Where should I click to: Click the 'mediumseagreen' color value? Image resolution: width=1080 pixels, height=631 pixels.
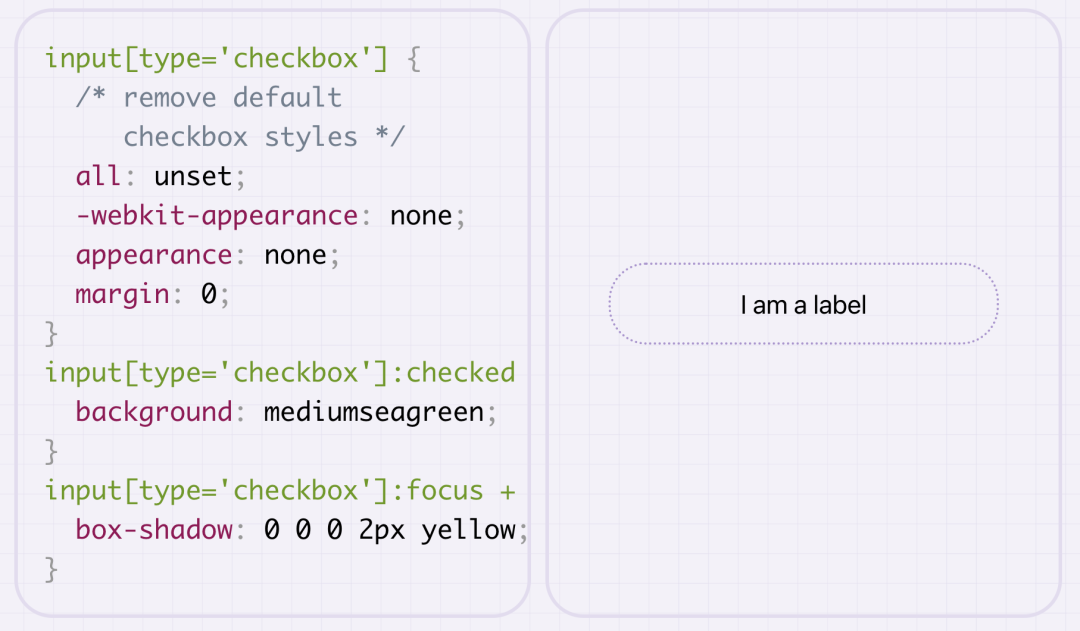373,413
